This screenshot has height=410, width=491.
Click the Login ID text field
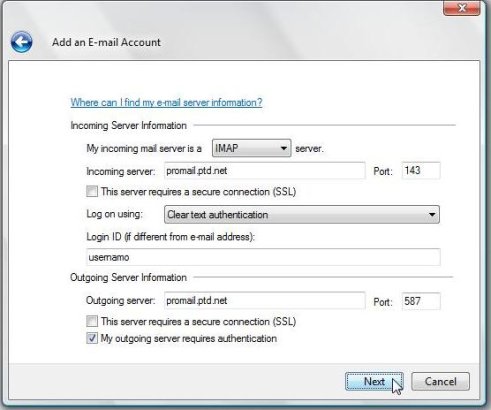pyautogui.click(x=263, y=257)
